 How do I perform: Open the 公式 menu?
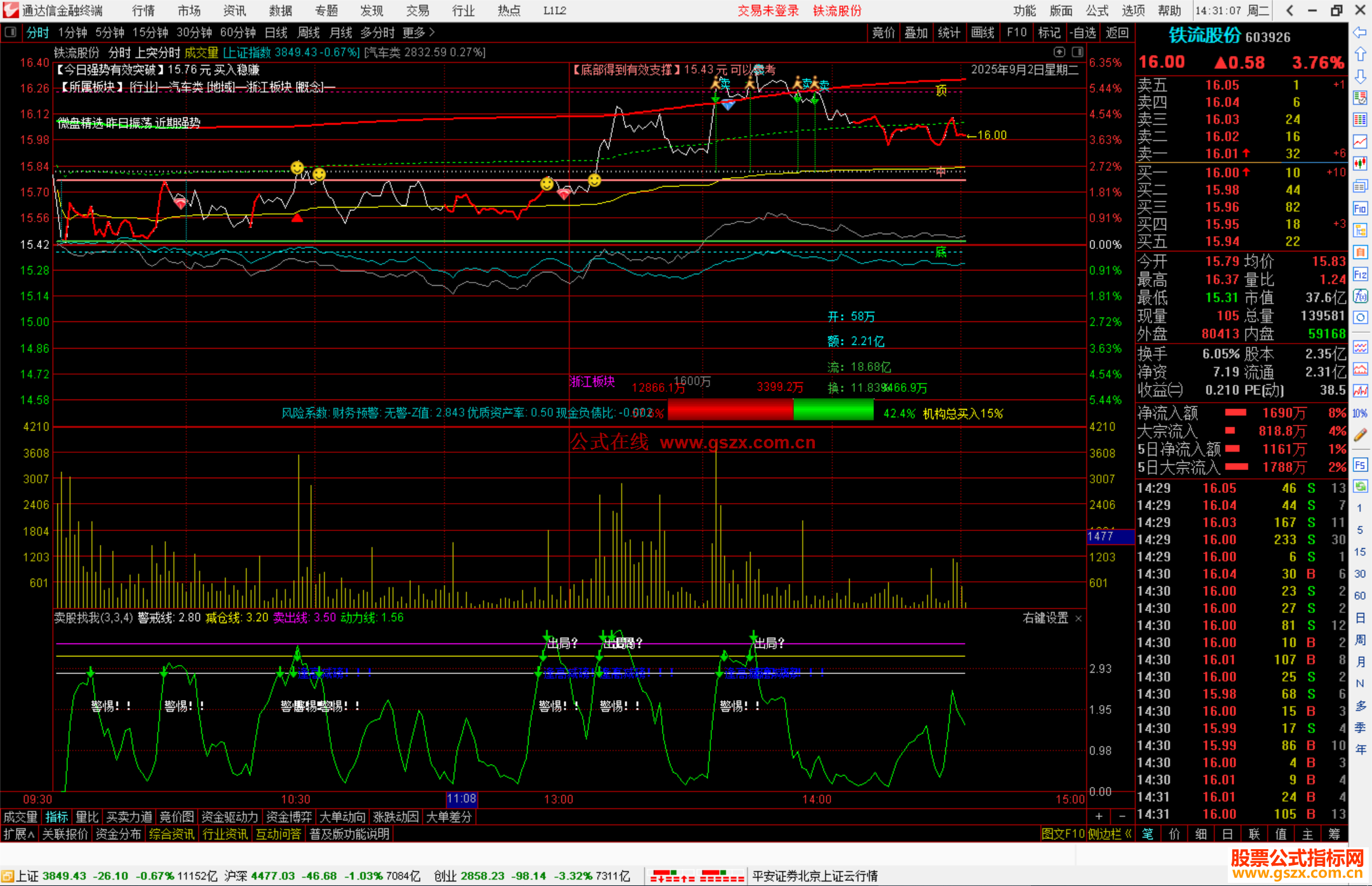point(1097,10)
